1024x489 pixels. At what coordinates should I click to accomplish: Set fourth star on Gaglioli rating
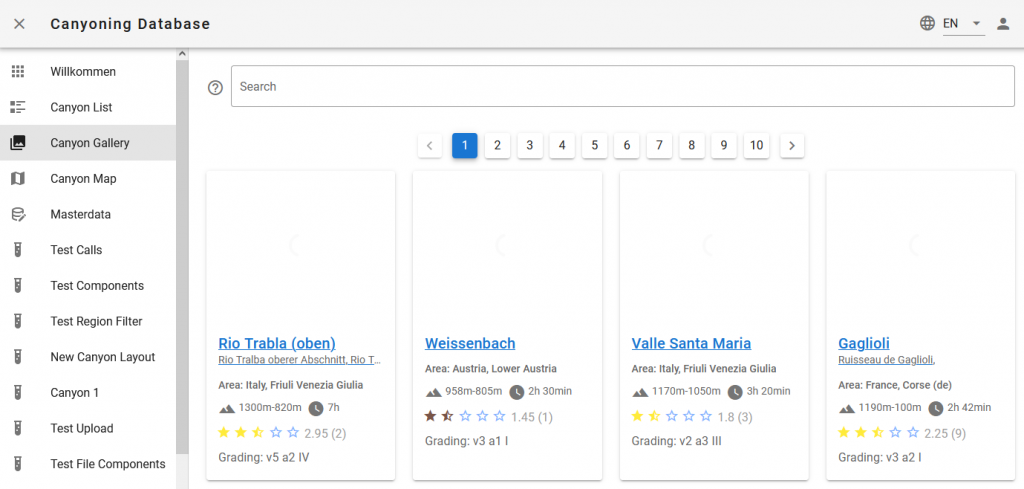pyautogui.click(x=895, y=433)
